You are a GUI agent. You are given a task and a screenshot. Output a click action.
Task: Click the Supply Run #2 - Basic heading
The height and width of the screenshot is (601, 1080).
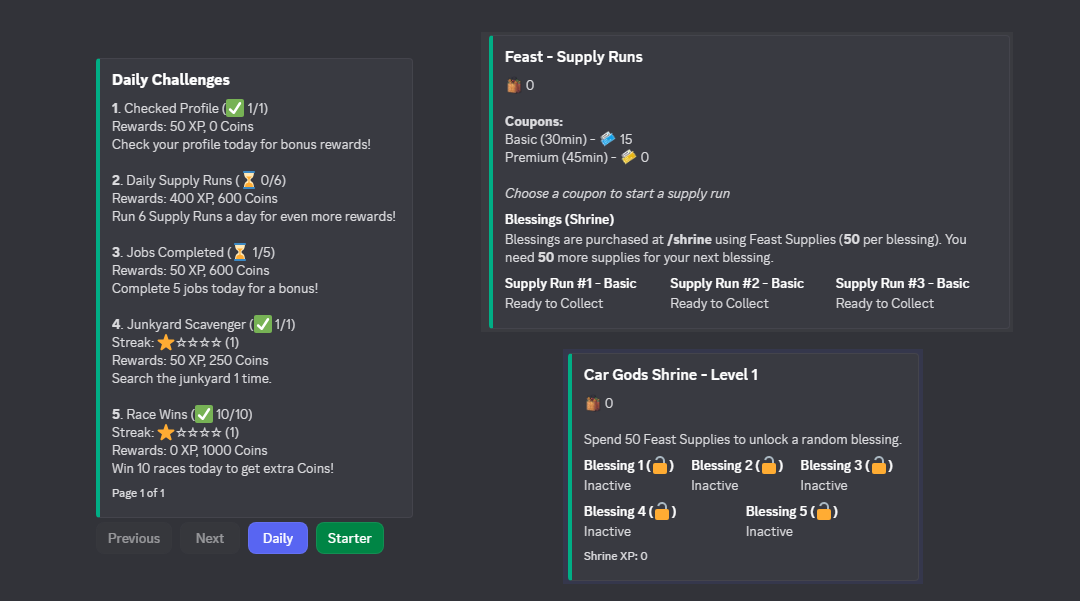pyautogui.click(x=736, y=283)
